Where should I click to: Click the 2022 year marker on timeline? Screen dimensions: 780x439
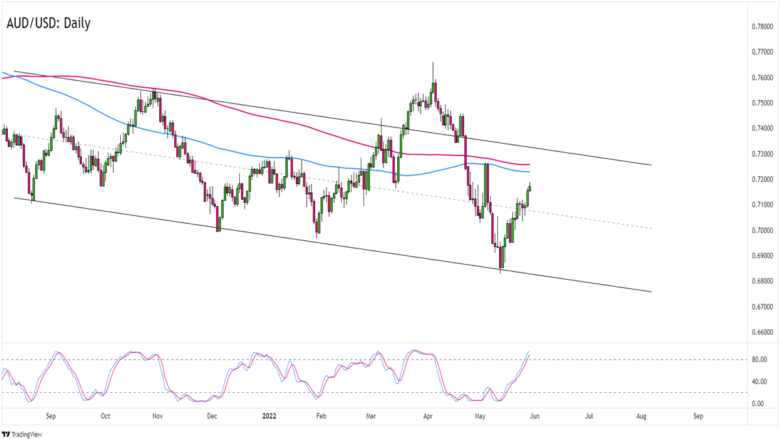(x=269, y=416)
